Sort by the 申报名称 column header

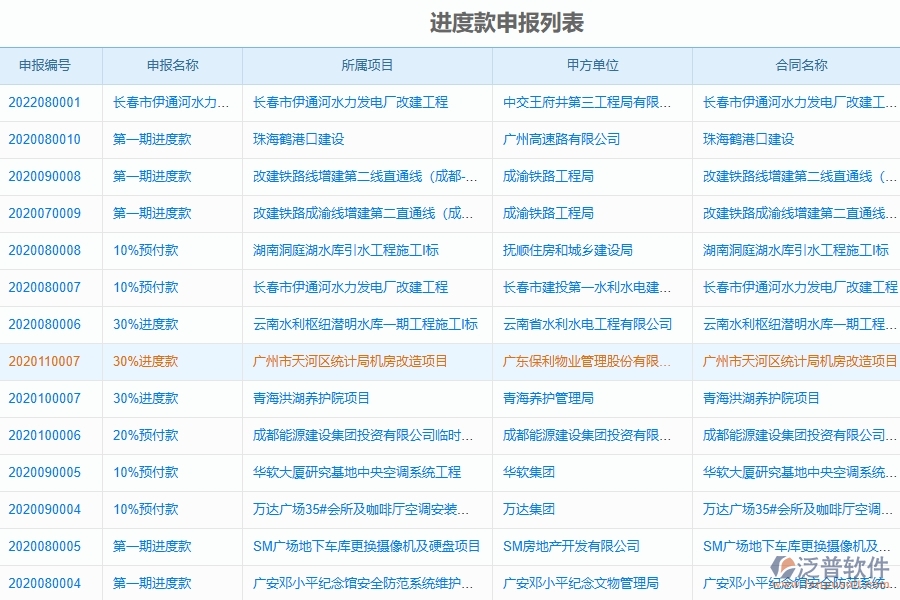click(x=172, y=65)
